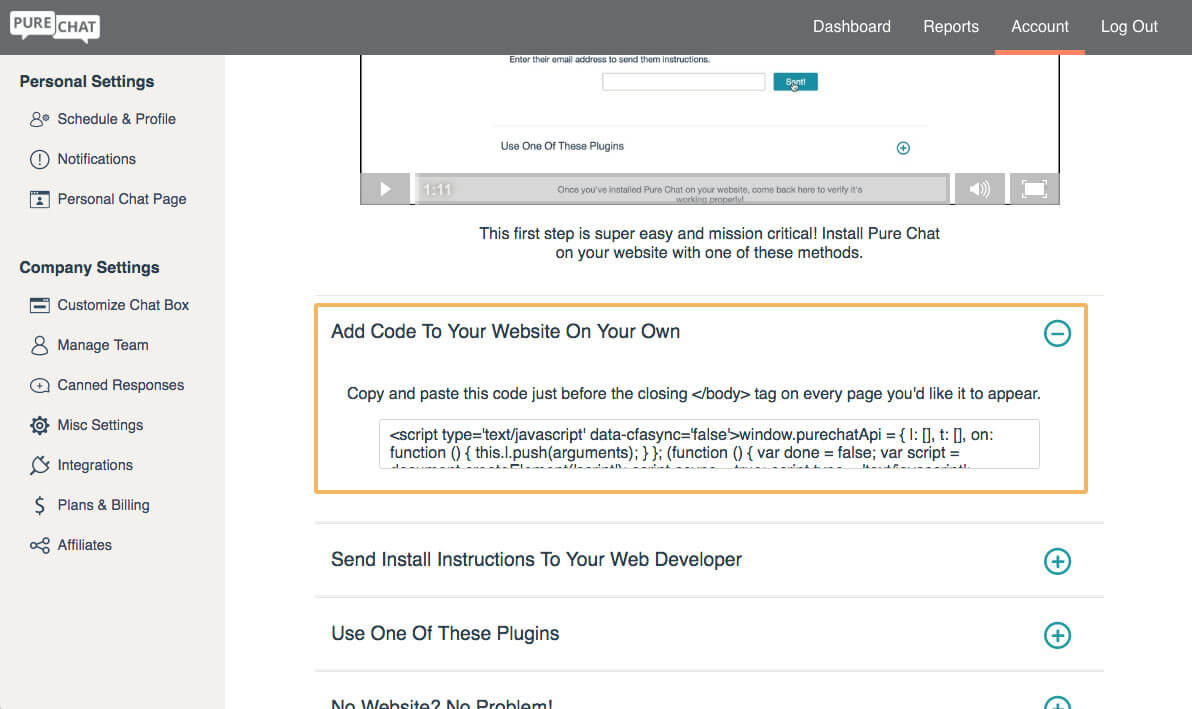
Task: Click the Integrations plug icon
Action: (x=40, y=465)
